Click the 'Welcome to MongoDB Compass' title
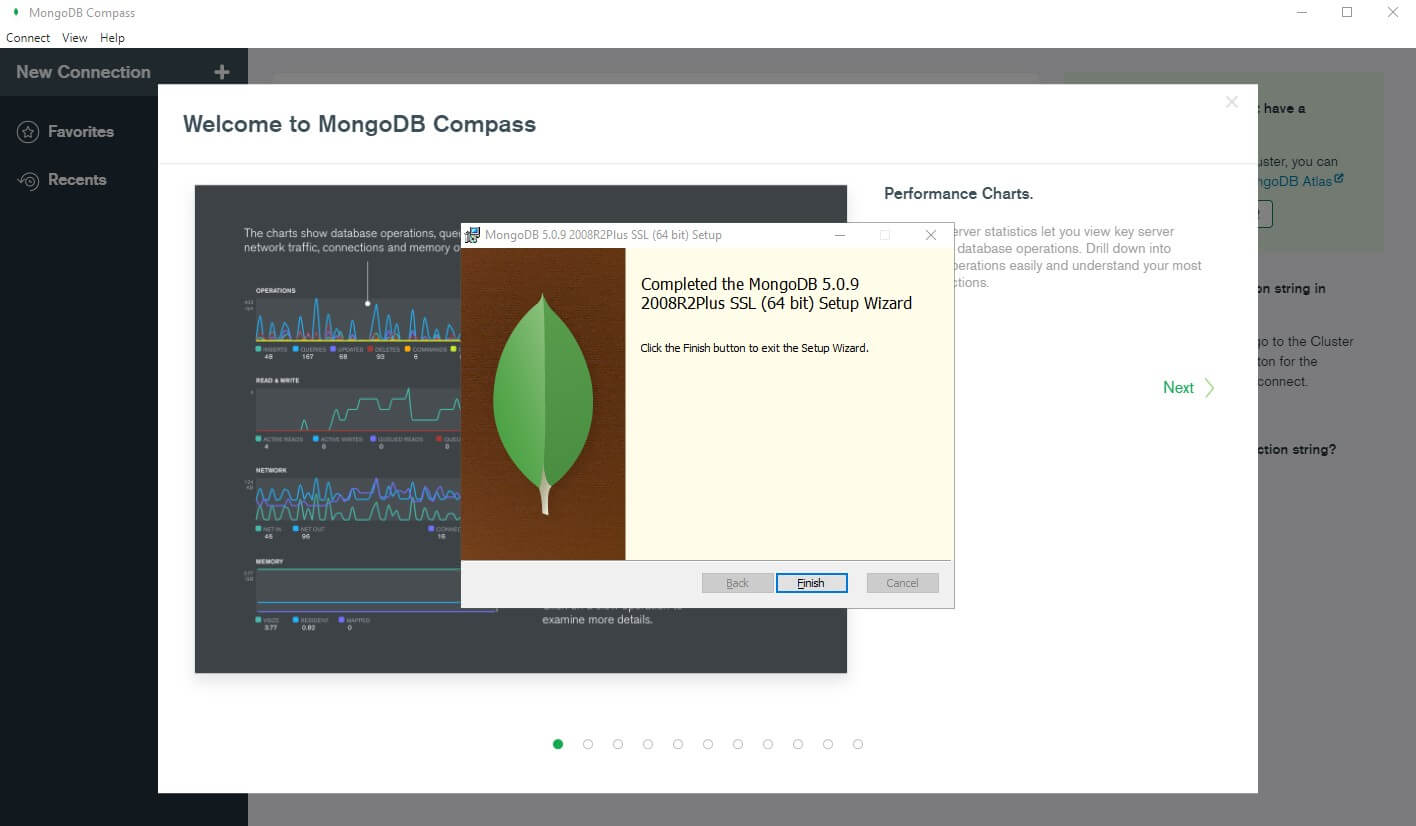 coord(360,124)
